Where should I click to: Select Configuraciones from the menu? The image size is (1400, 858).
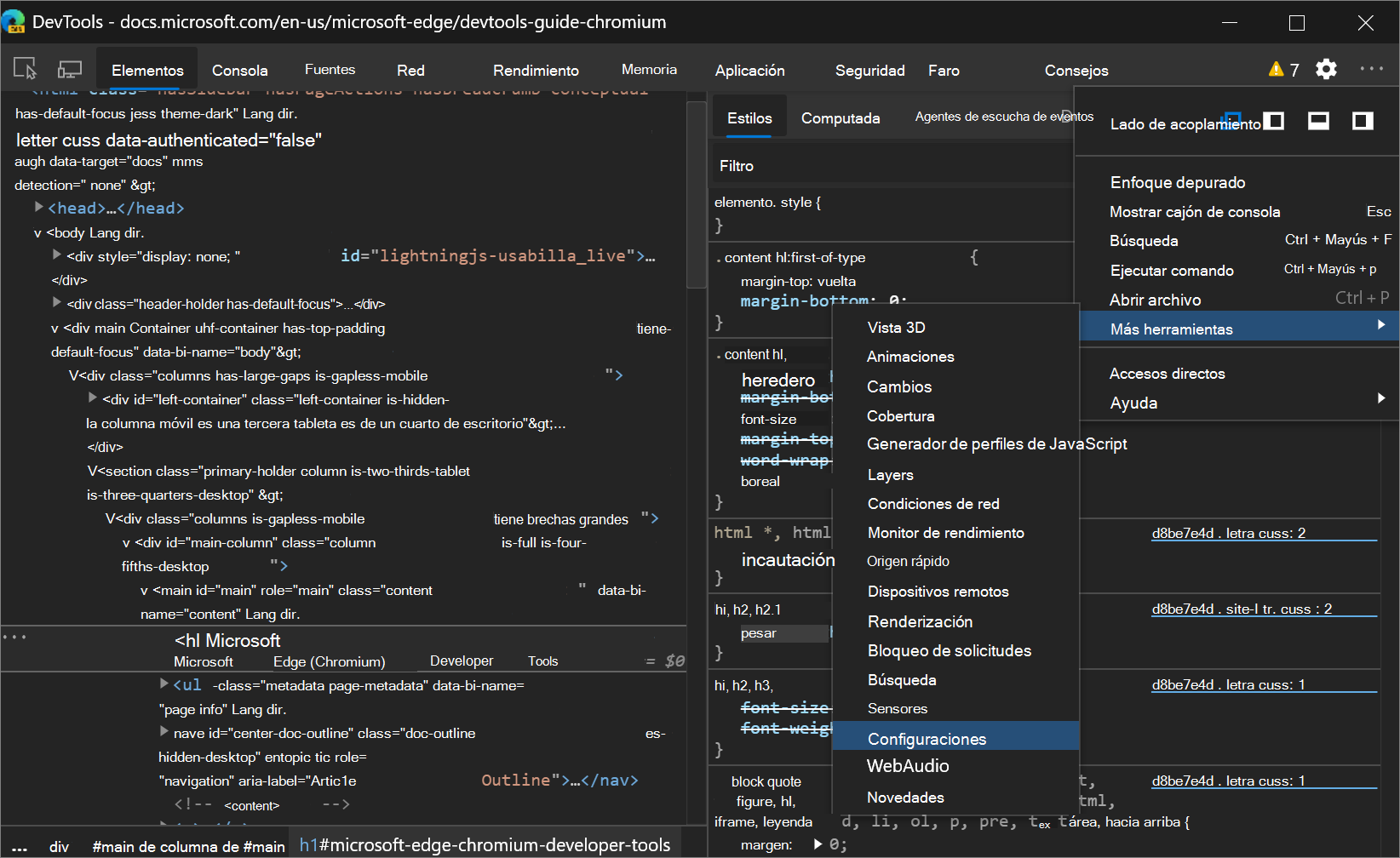[927, 738]
